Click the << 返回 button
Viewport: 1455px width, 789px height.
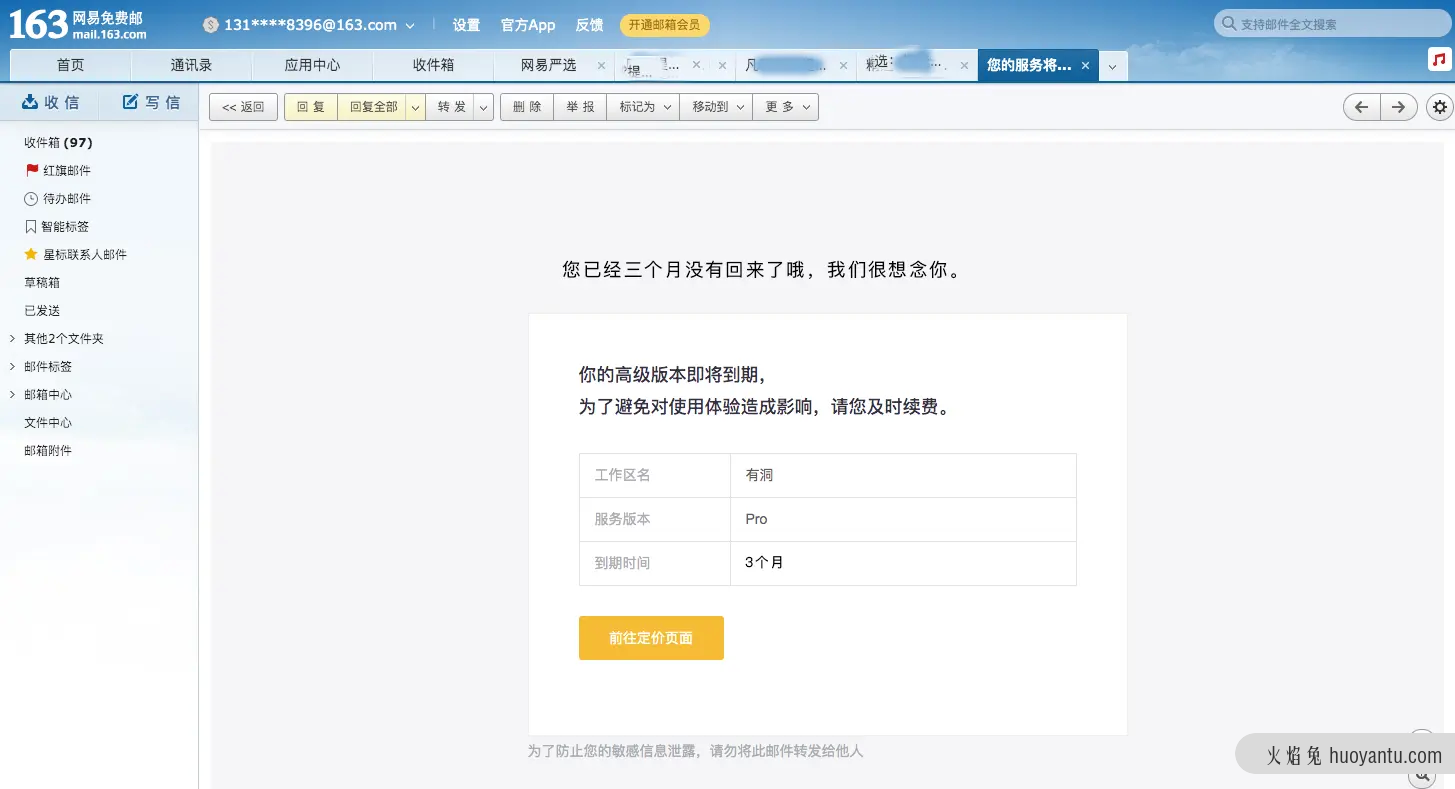pos(243,107)
